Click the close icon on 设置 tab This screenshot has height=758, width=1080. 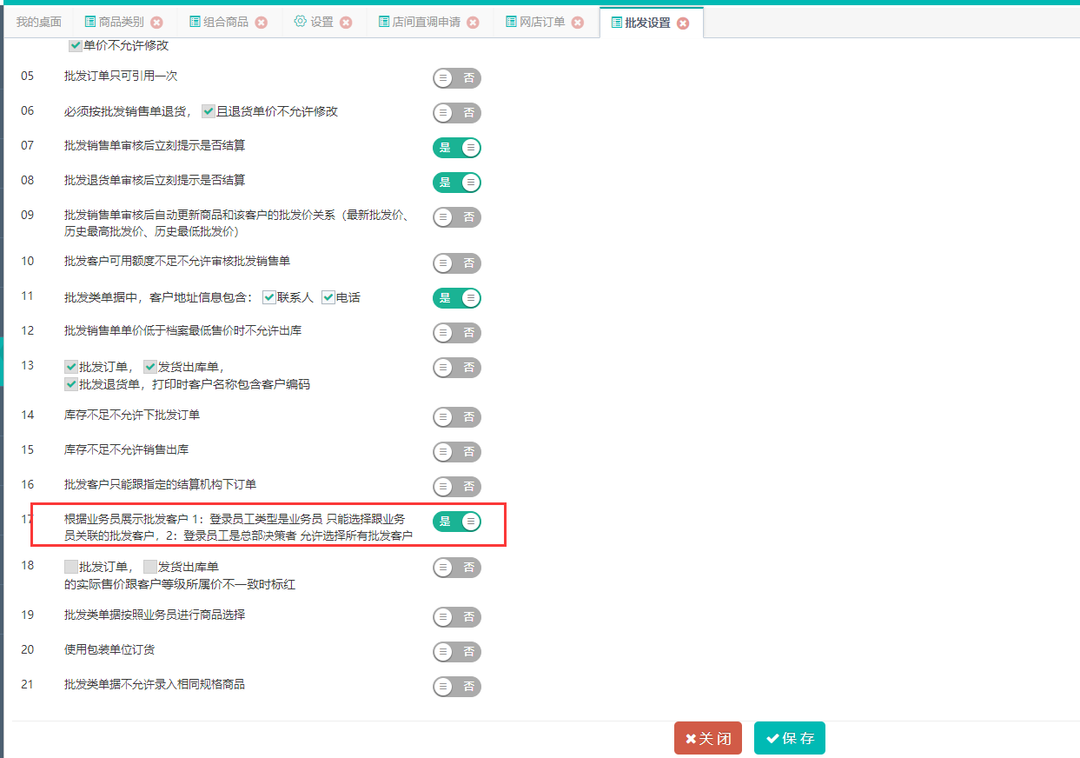(x=346, y=22)
